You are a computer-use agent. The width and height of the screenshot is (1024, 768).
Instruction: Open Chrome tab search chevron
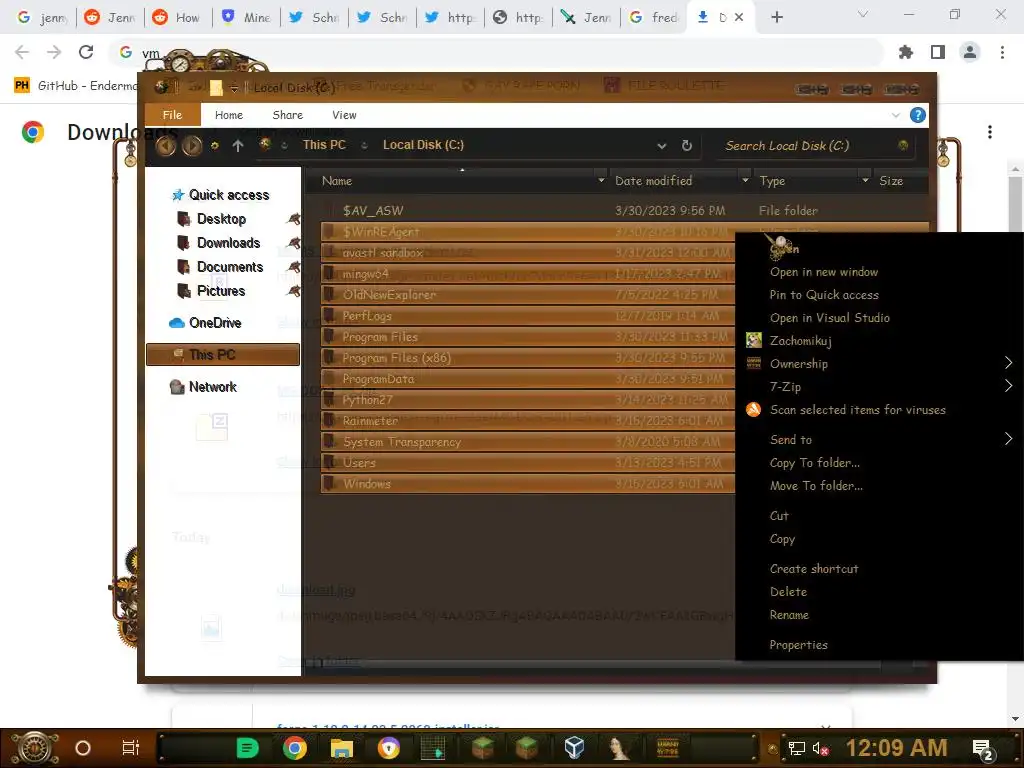pyautogui.click(x=863, y=14)
